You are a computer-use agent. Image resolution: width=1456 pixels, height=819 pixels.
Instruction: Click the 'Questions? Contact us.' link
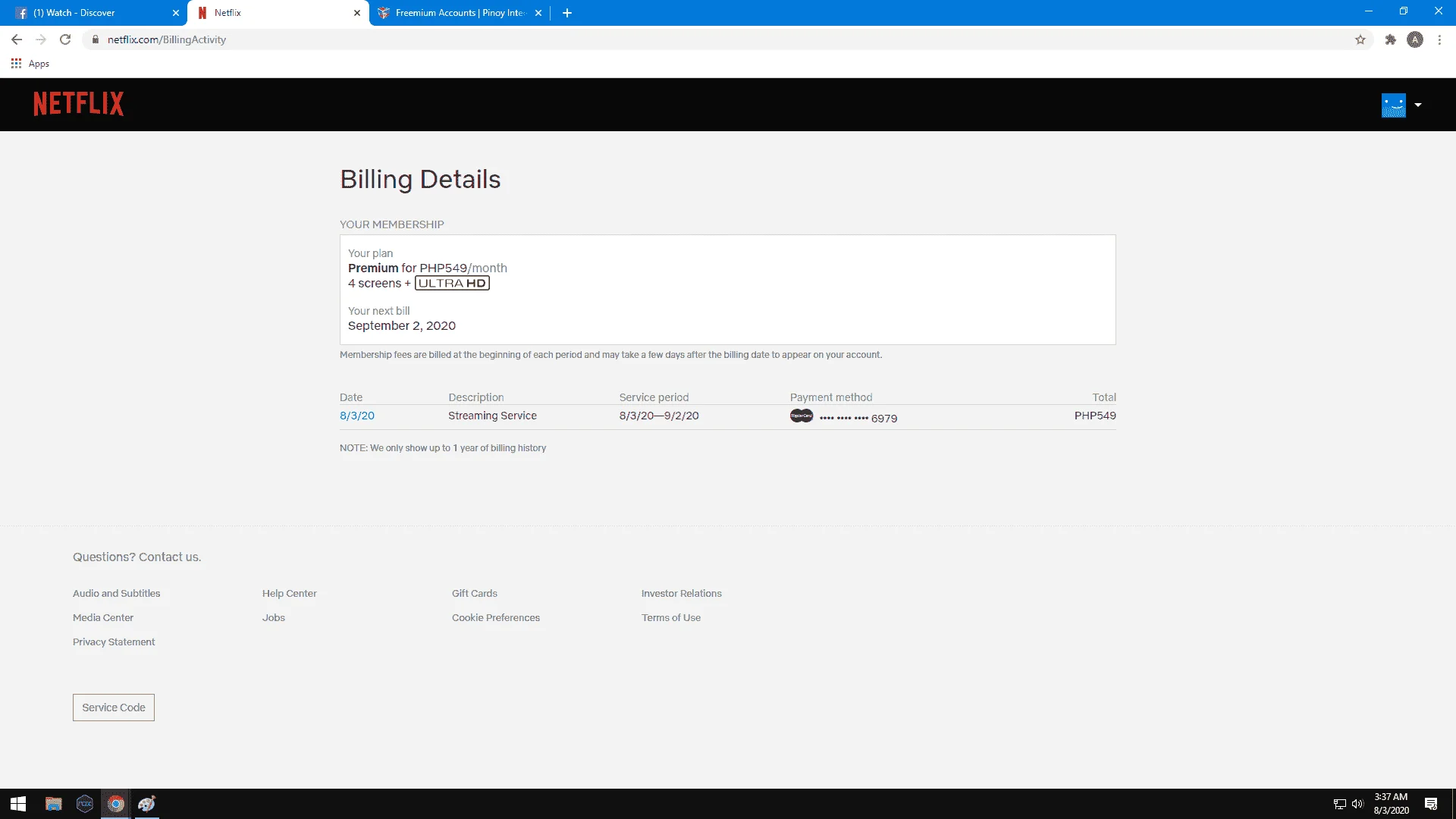click(137, 557)
